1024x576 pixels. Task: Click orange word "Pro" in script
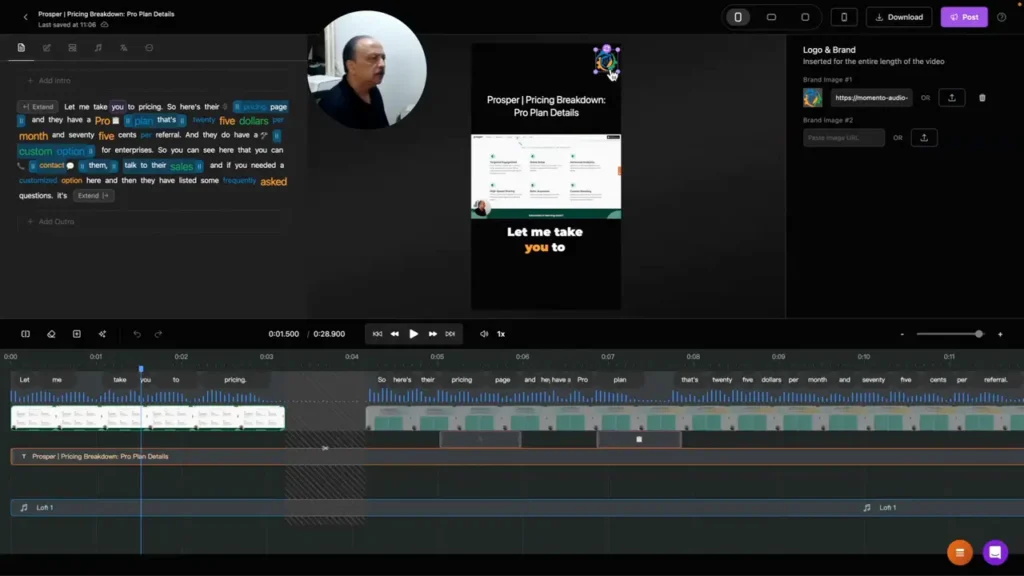tap(103, 121)
